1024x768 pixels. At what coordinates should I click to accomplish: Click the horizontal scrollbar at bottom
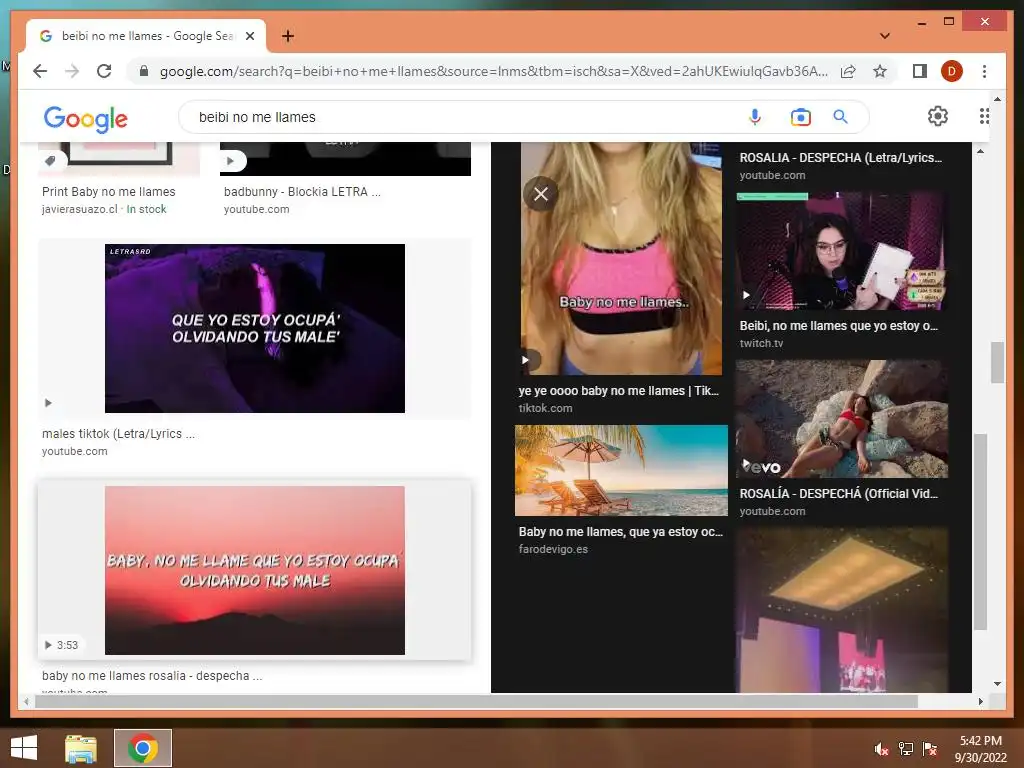pyautogui.click(x=476, y=701)
